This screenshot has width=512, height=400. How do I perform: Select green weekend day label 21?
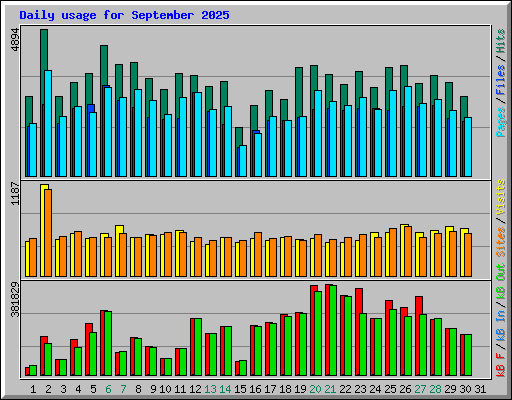330,389
